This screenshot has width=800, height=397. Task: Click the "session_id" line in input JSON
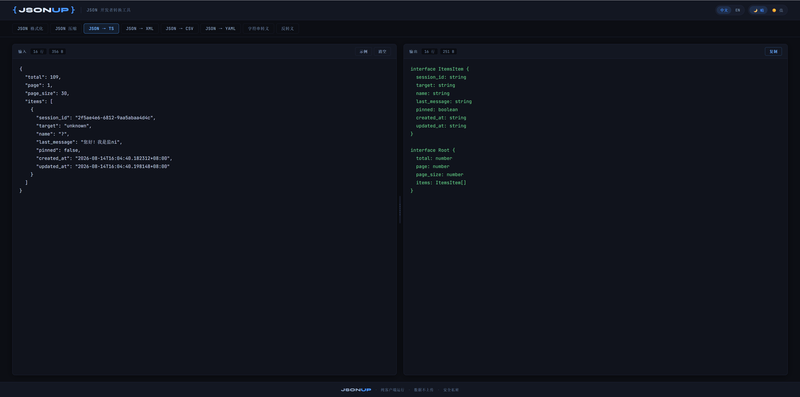(x=96, y=118)
